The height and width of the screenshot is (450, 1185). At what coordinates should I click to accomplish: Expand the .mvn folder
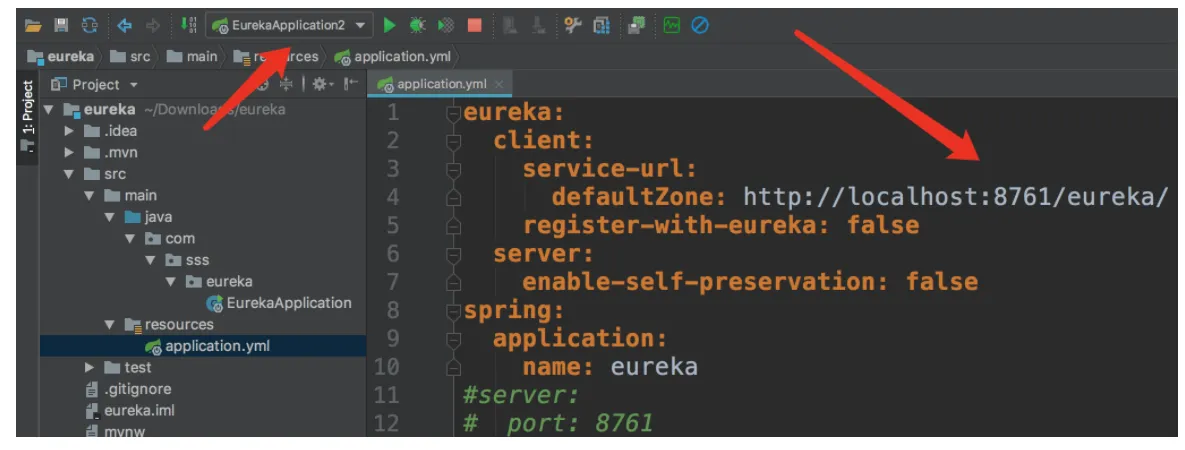(70, 153)
